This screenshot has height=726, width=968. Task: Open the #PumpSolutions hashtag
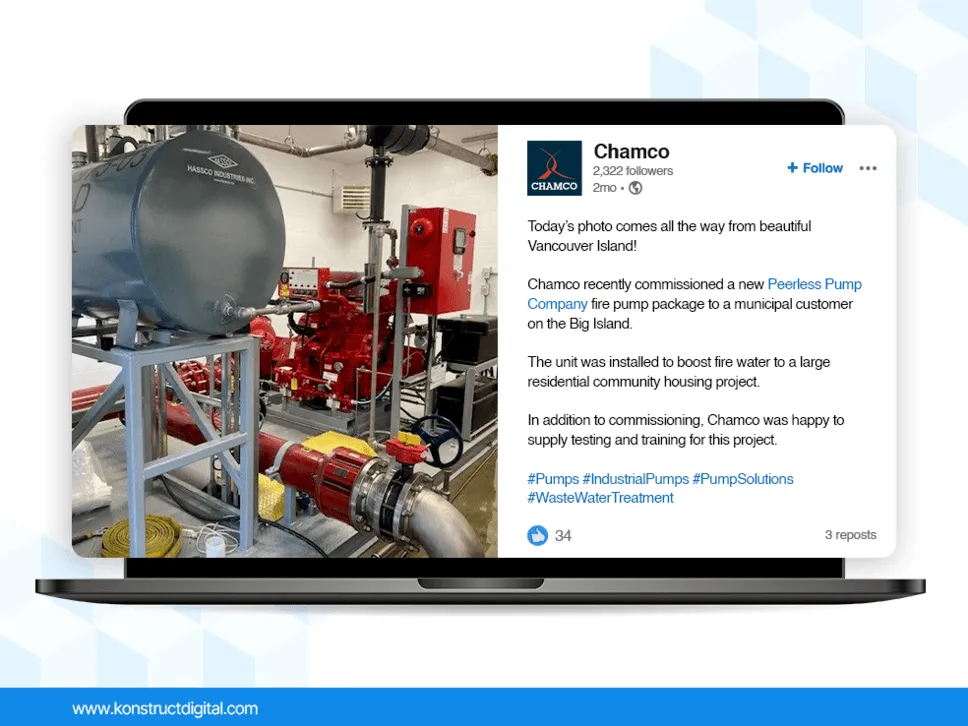tap(743, 478)
